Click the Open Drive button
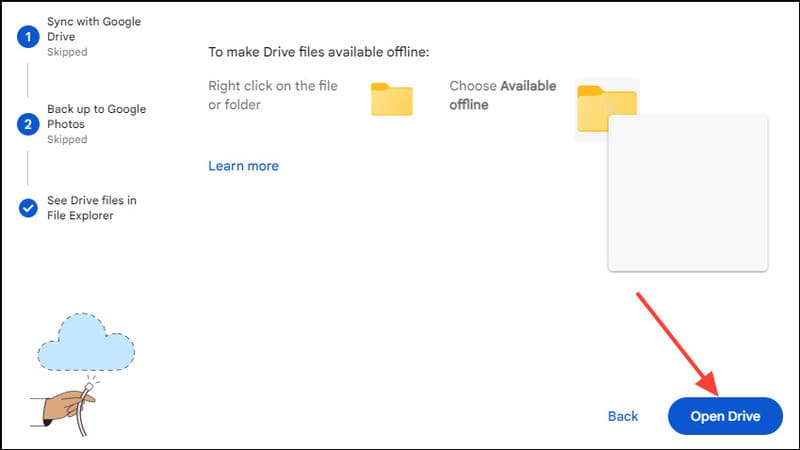Screen dimensions: 800x450 tap(725, 416)
